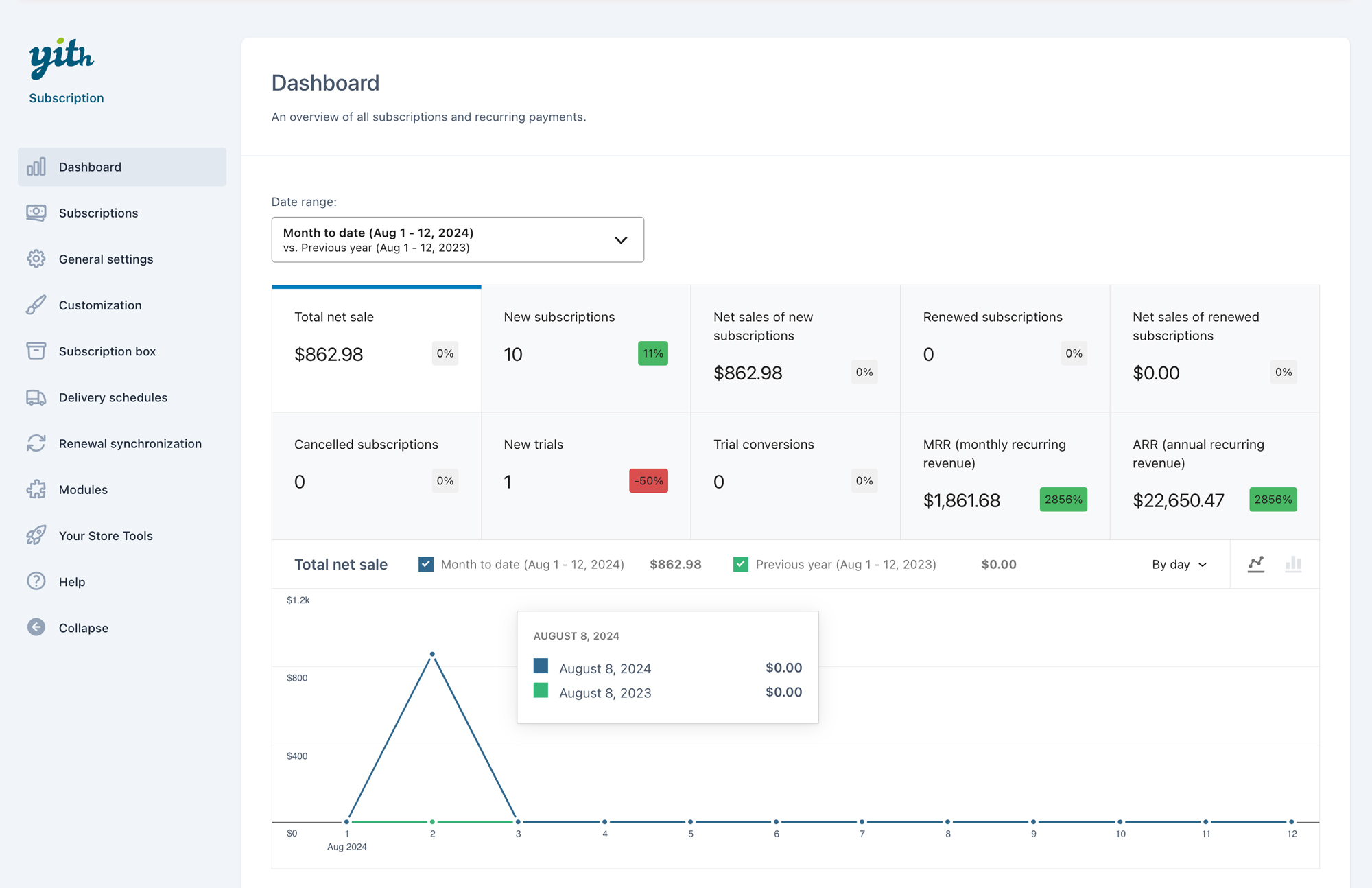Click the Collapse arrow icon in sidebar
Image resolution: width=1372 pixels, height=888 pixels.
click(x=36, y=627)
